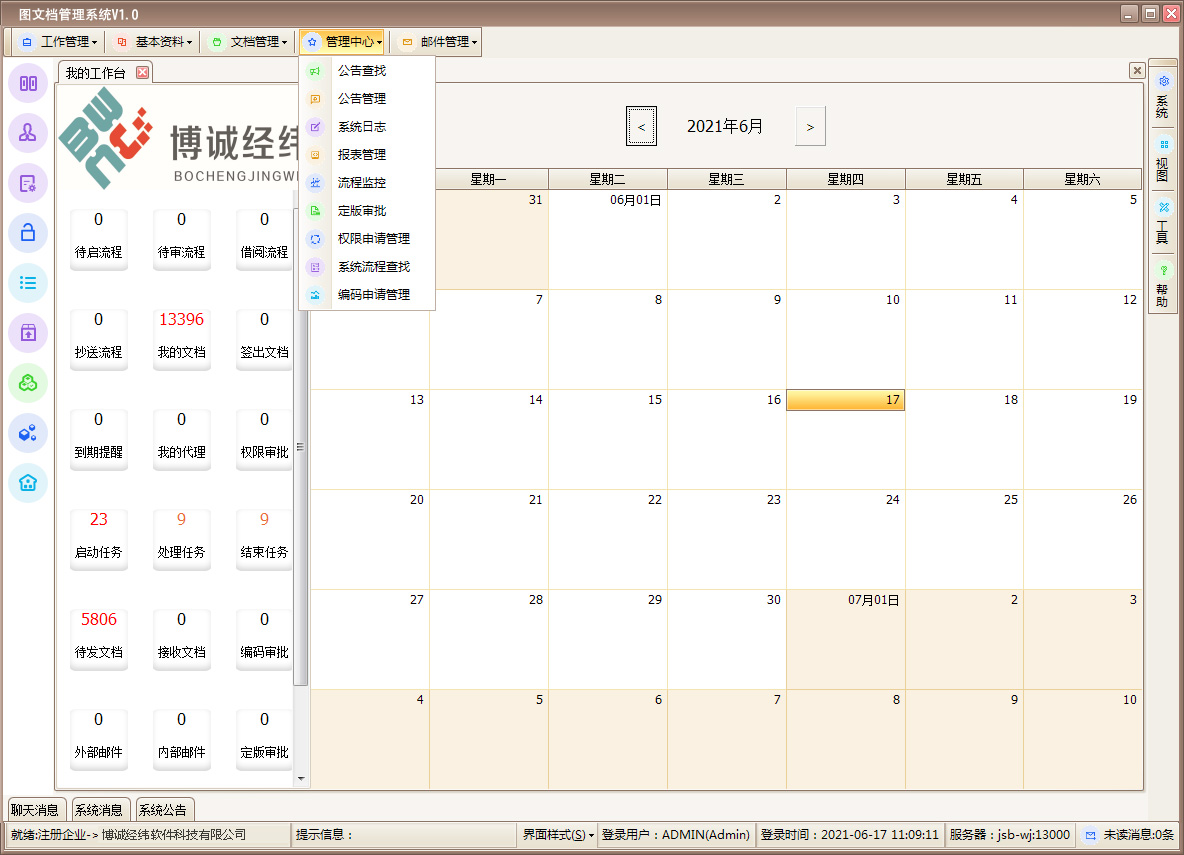Open the home icon at the left sidebar bottom

point(28,483)
